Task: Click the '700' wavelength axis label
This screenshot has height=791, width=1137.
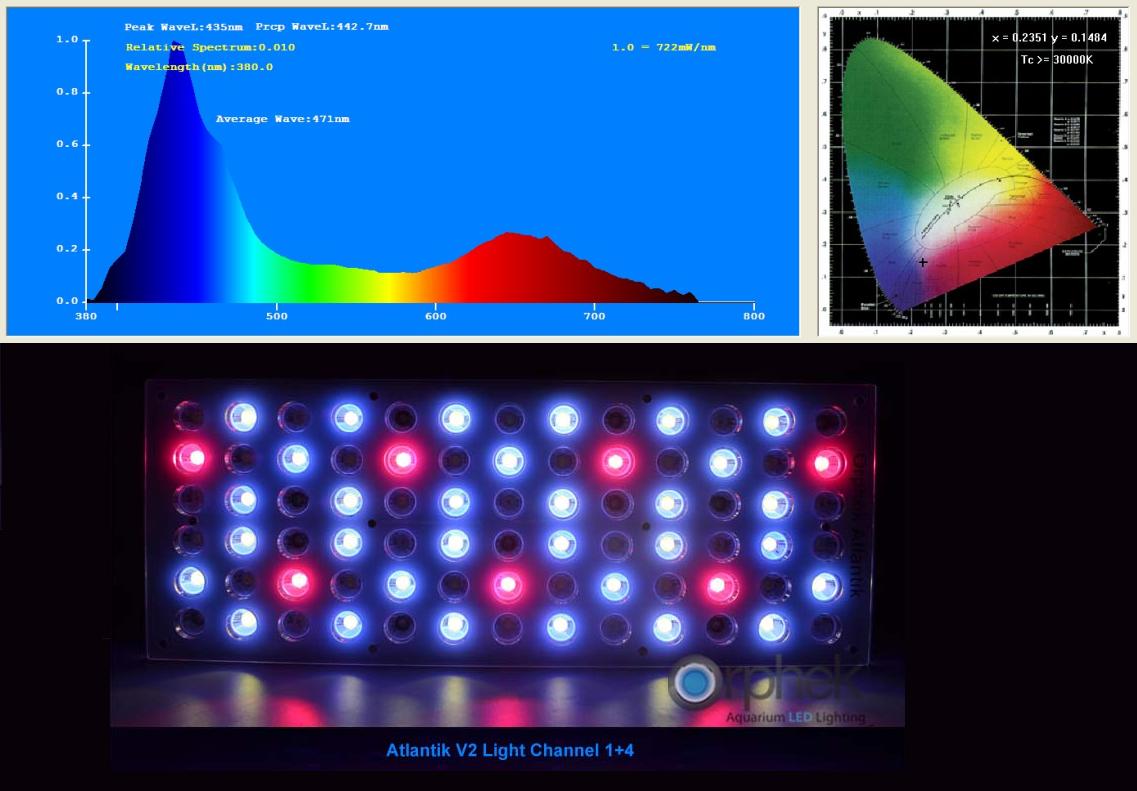Action: click(595, 316)
